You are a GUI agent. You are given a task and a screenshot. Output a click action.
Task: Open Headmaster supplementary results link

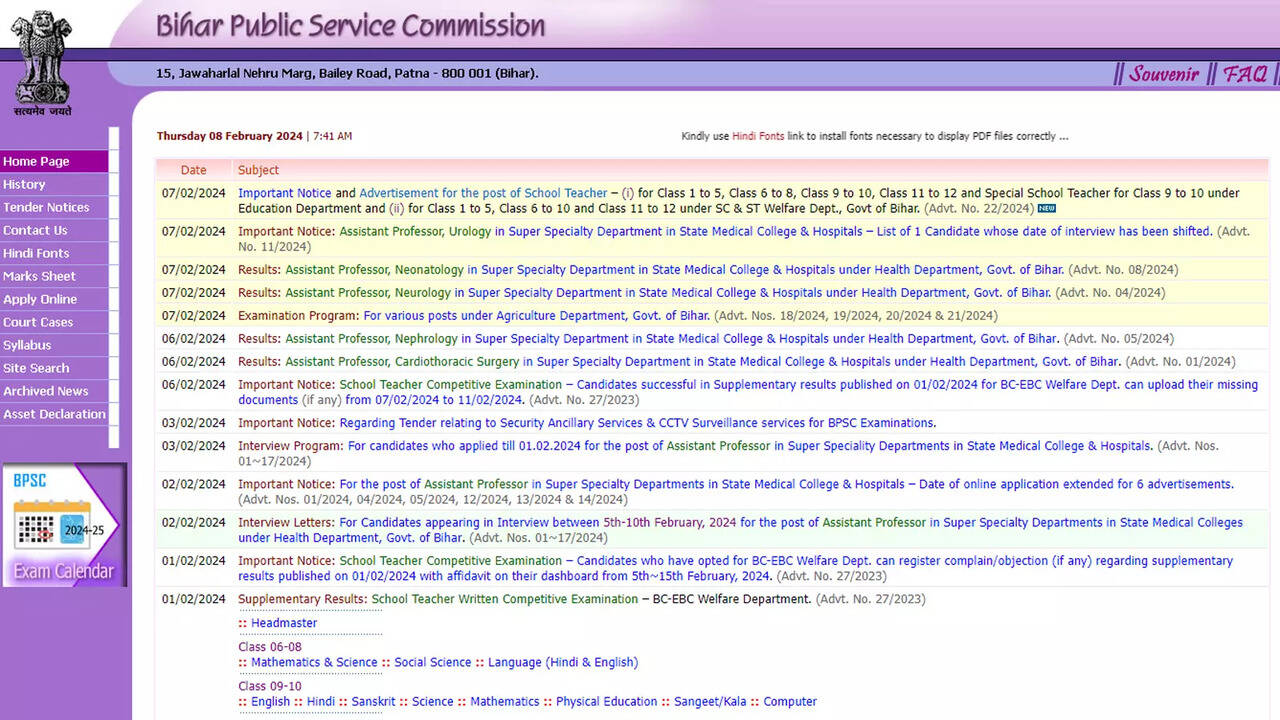[284, 623]
